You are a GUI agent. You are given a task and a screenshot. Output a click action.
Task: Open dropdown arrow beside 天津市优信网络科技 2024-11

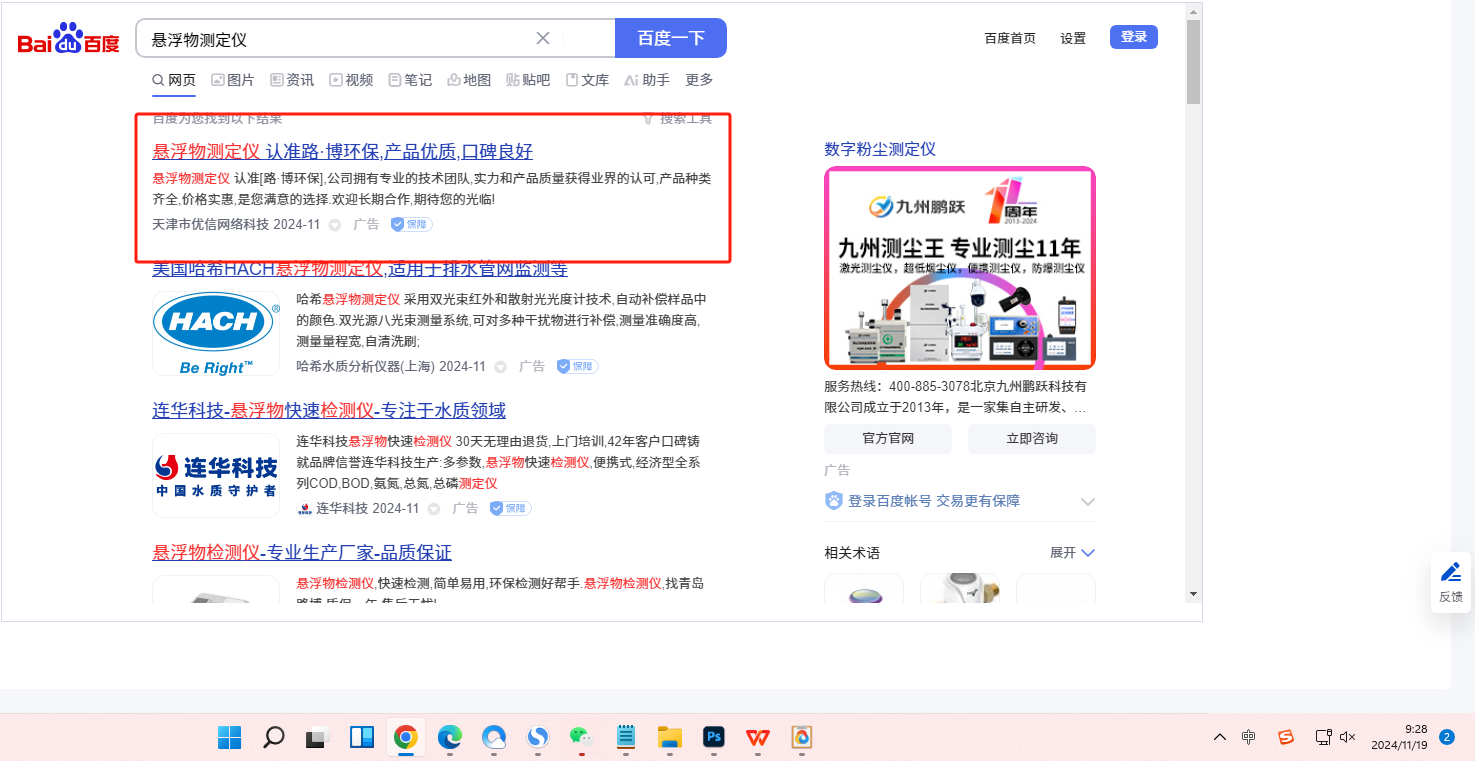[335, 225]
